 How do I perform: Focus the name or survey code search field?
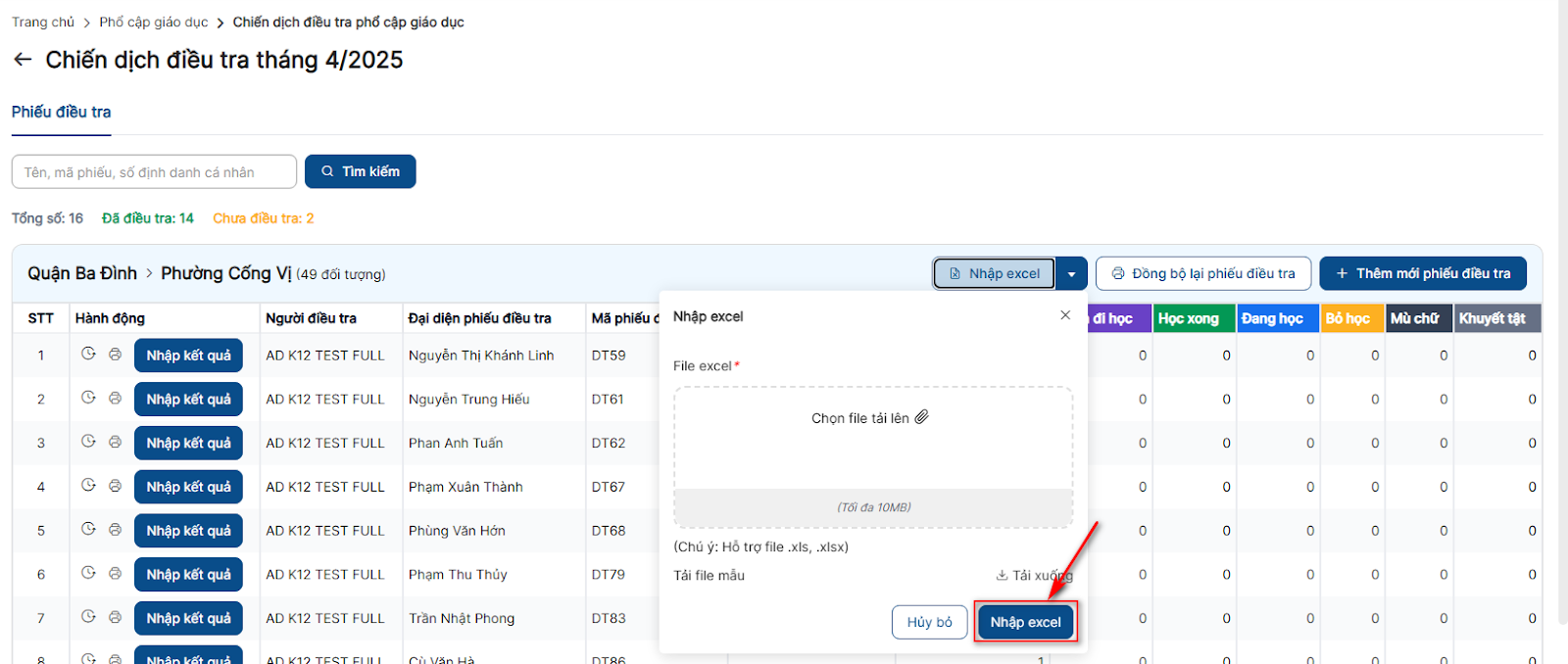point(154,172)
